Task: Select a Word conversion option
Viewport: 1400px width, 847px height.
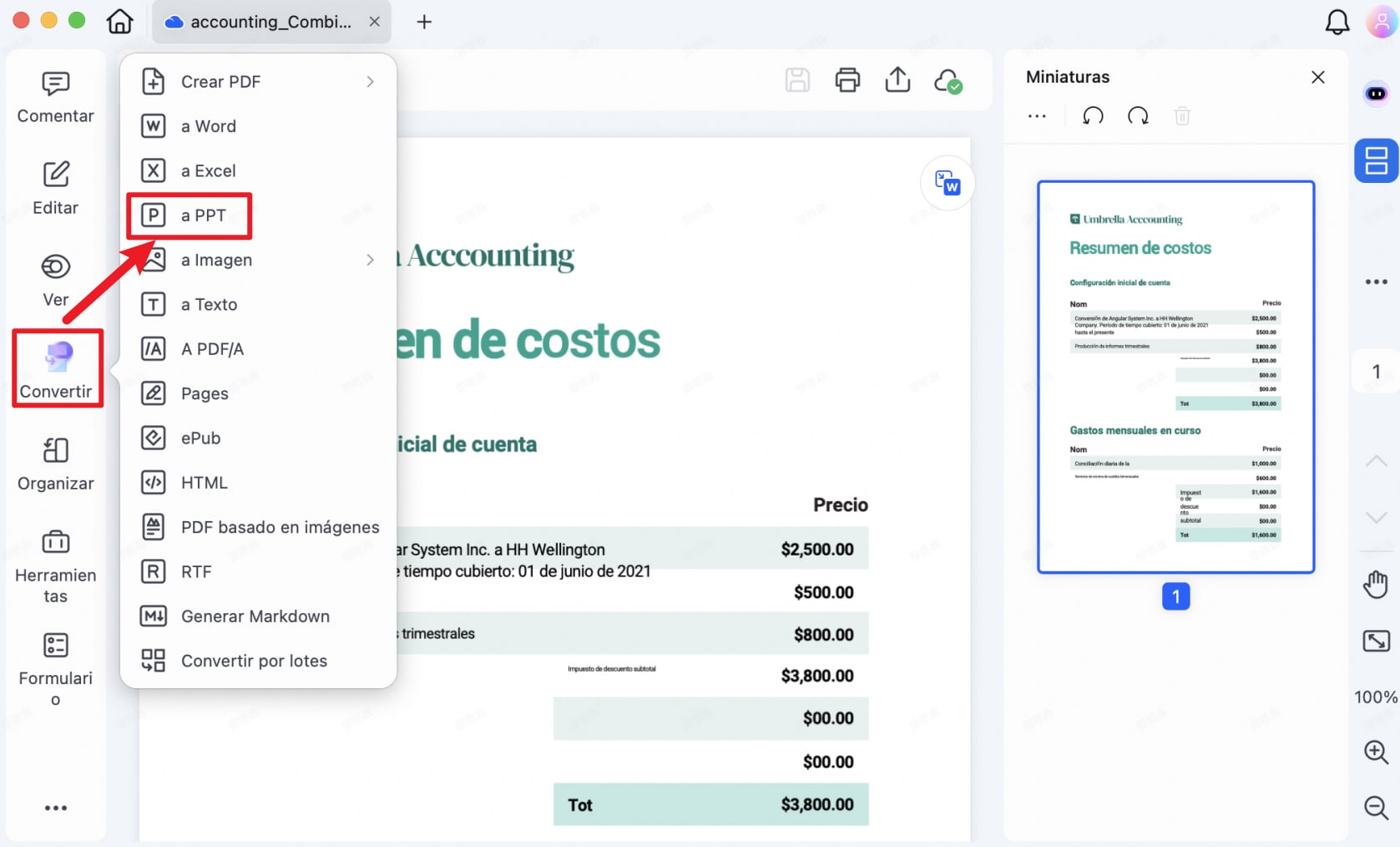Action: coord(210,125)
